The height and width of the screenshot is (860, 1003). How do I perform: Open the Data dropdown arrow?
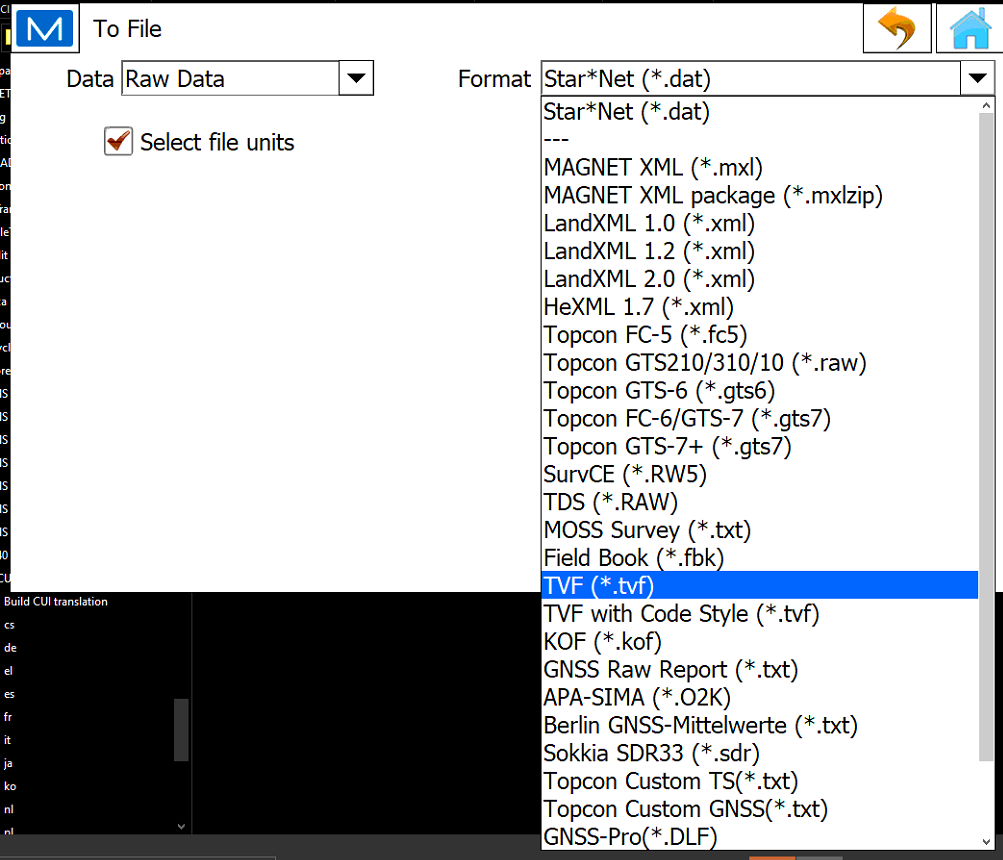click(x=356, y=79)
